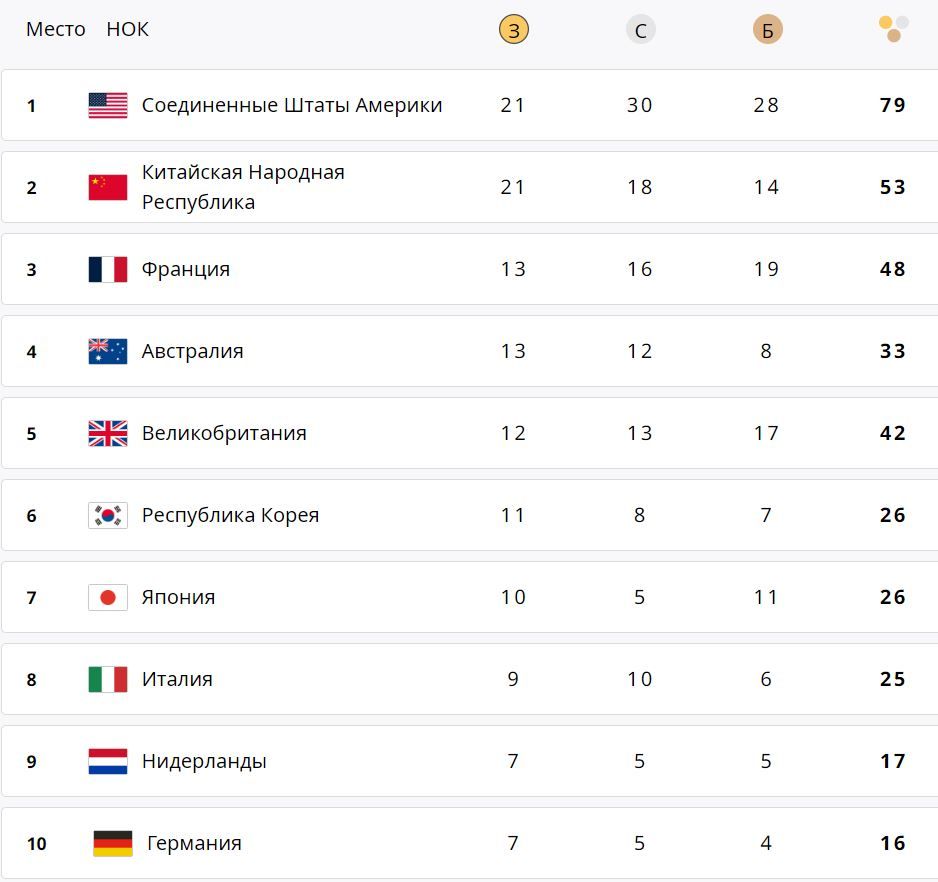938x882 pixels.
Task: Select the United States flag icon
Action: click(x=107, y=104)
